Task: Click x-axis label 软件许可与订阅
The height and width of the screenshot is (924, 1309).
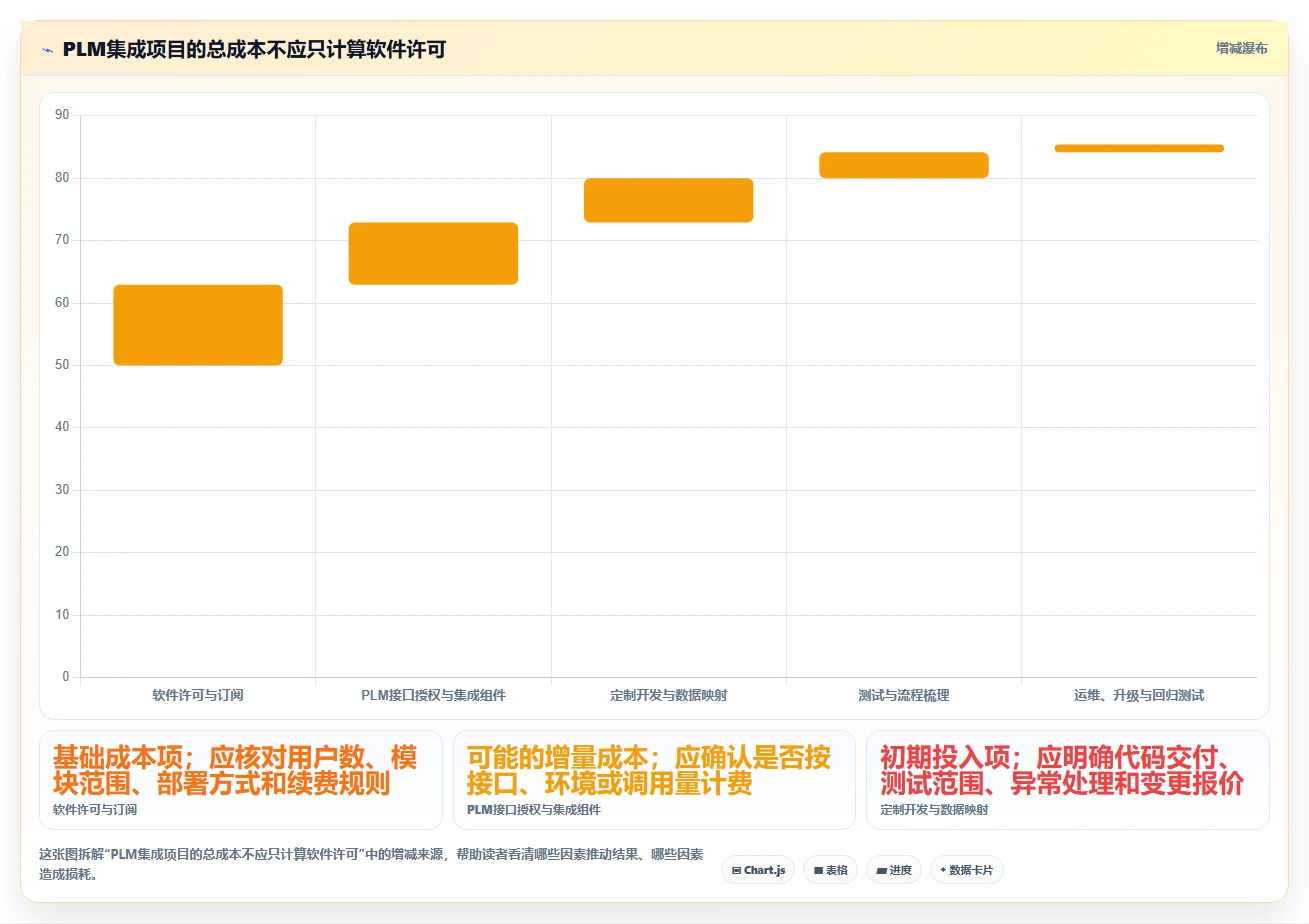Action: pos(198,695)
